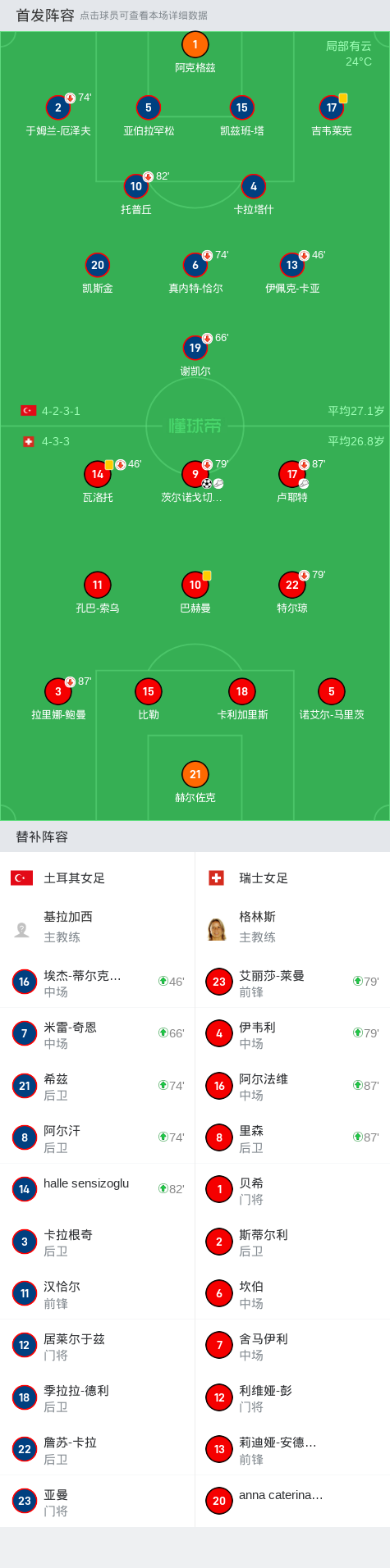Select substitute anna caterina number 20
The width and height of the screenshot is (390, 1568).
coord(292,1501)
